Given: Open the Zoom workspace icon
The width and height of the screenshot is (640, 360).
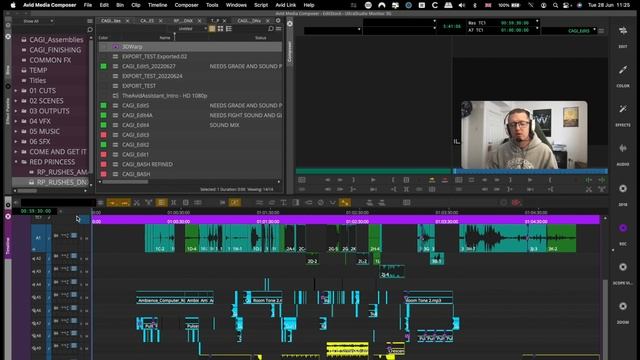Looking at the screenshot, I should coord(623,306).
